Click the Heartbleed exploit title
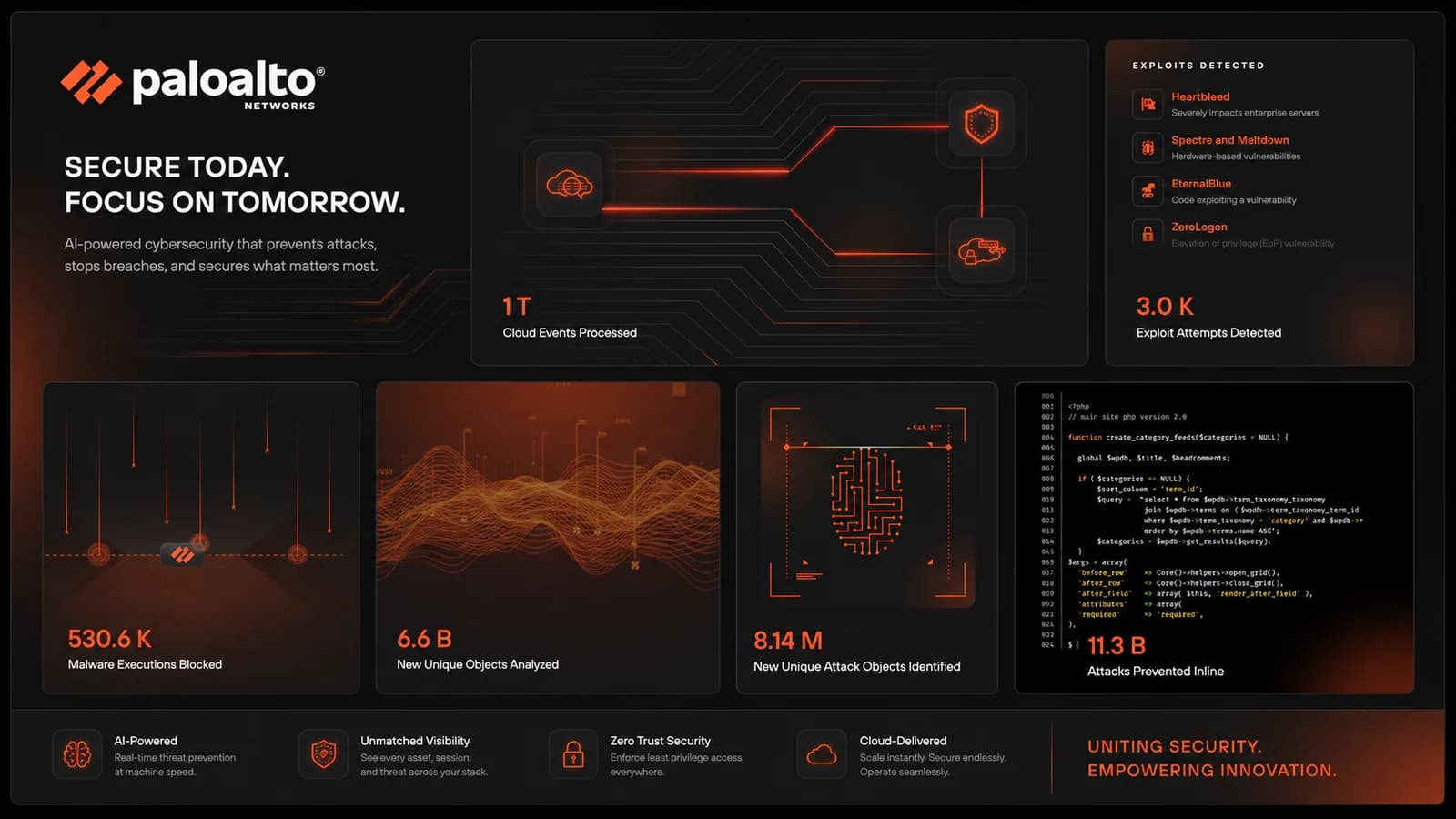1456x819 pixels. pos(1200,96)
